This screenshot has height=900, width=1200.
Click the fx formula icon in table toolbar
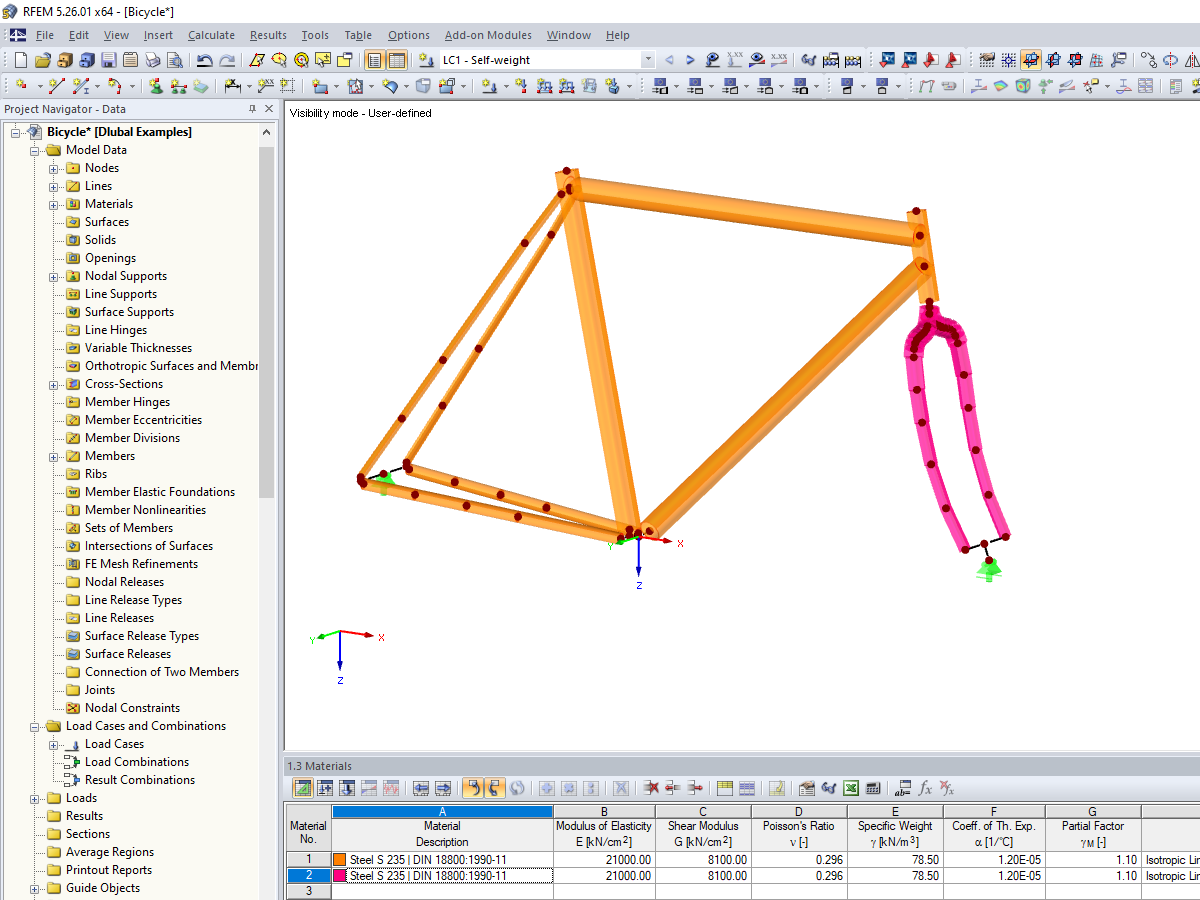click(926, 788)
